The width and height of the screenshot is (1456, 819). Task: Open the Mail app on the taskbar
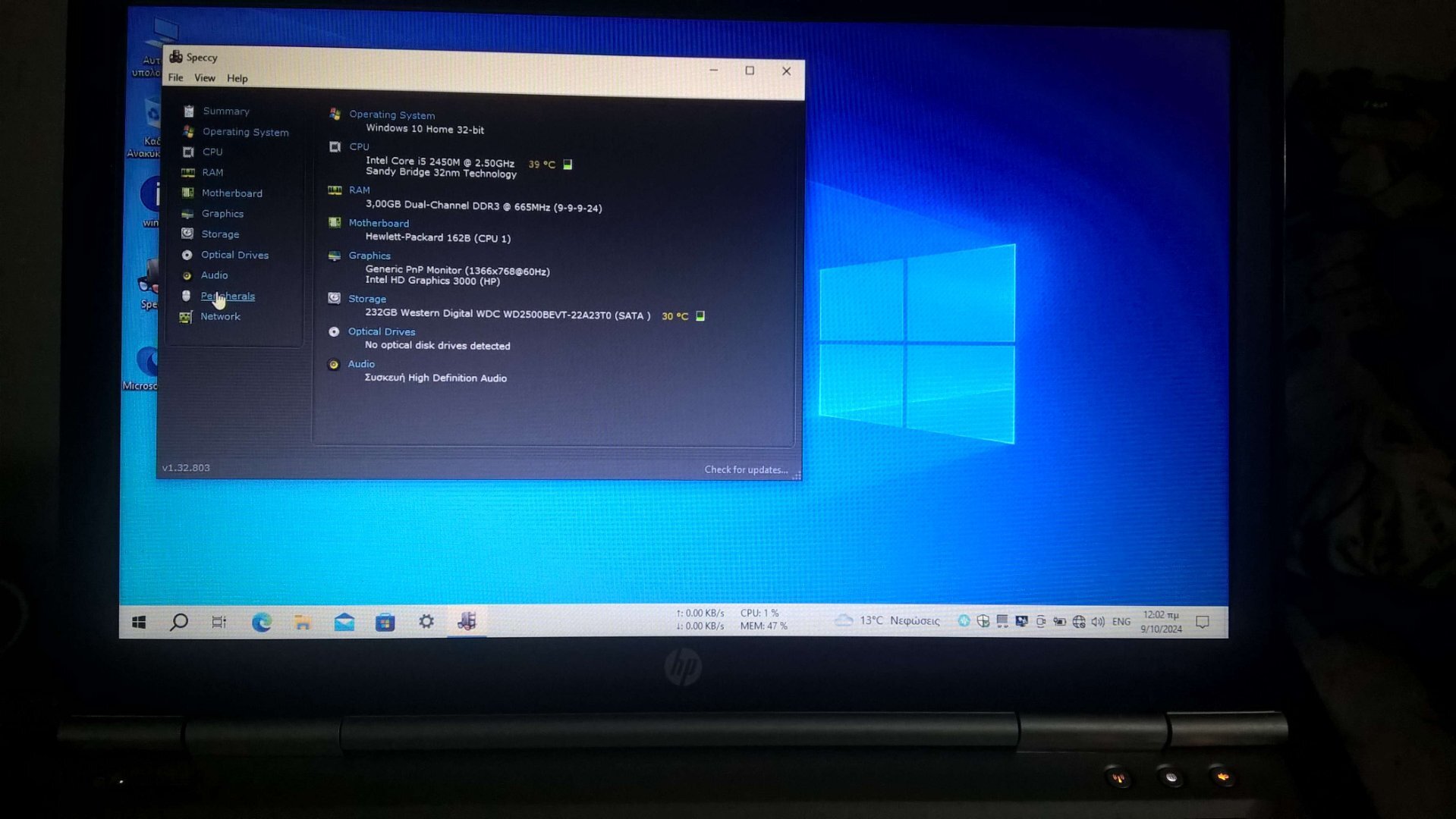click(344, 622)
